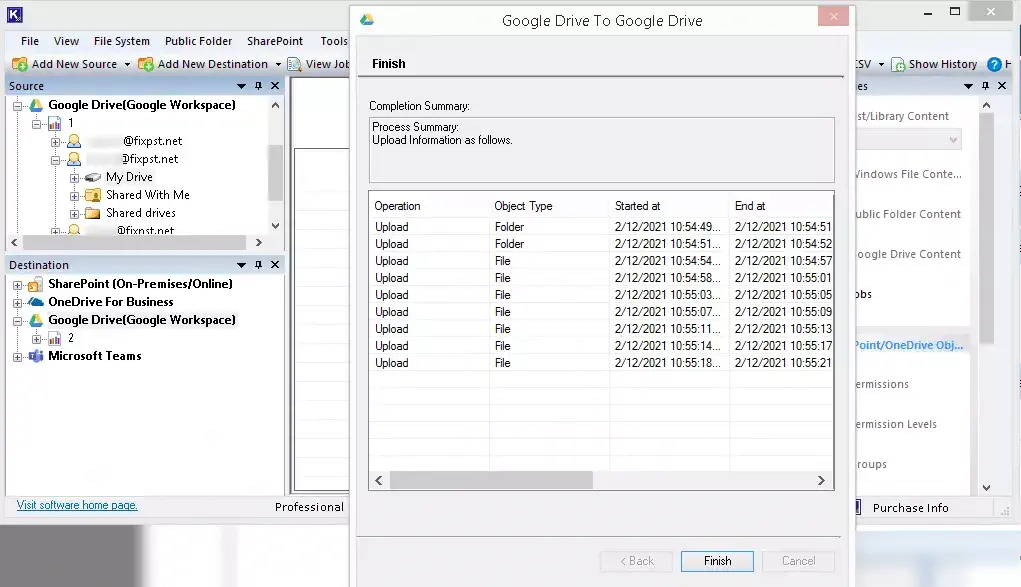Click the disabled Cancel button
The image size is (1021, 587).
pos(798,561)
